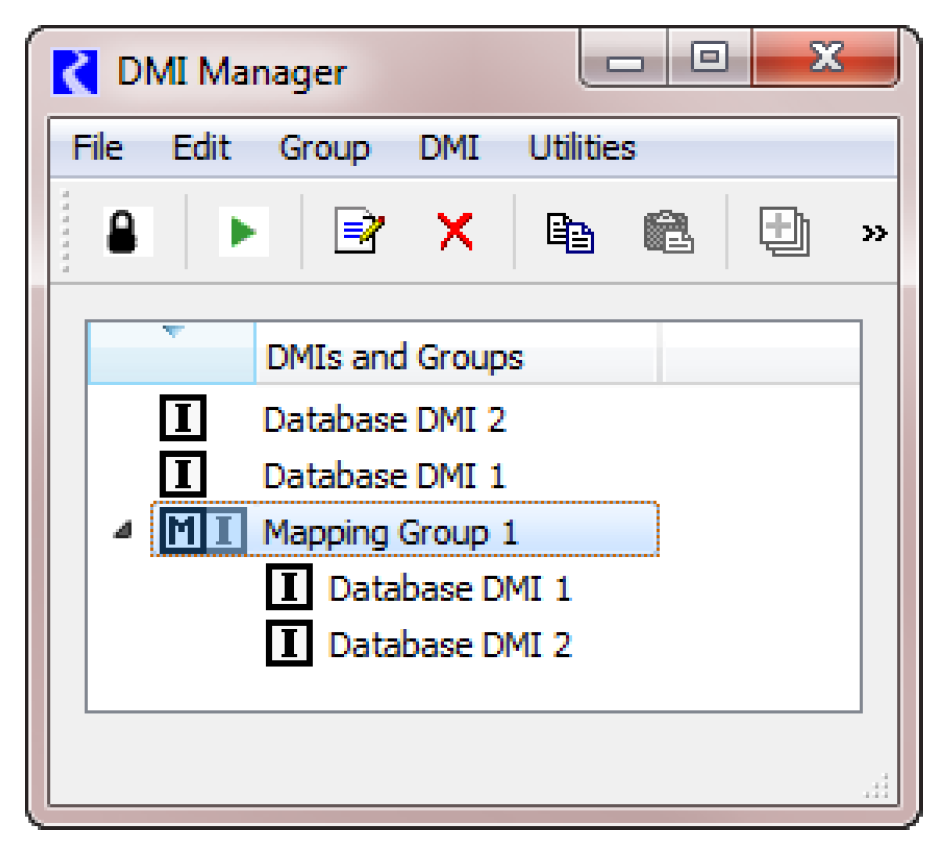Image resolution: width=946 pixels, height=854 pixels.
Task: Run the selected DMI with green play button
Action: [243, 232]
